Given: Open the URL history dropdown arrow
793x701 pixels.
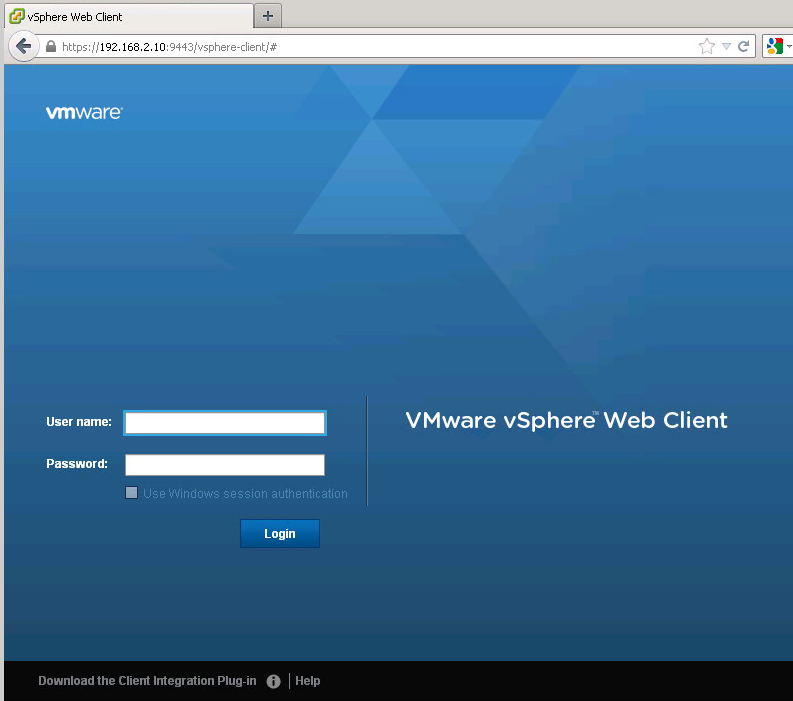Looking at the screenshot, I should 726,47.
